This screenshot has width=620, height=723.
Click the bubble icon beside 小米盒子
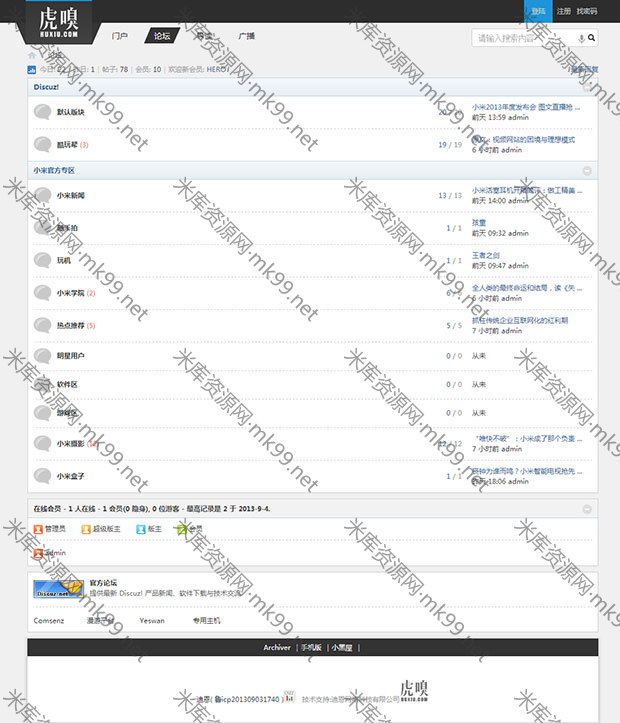click(42, 475)
